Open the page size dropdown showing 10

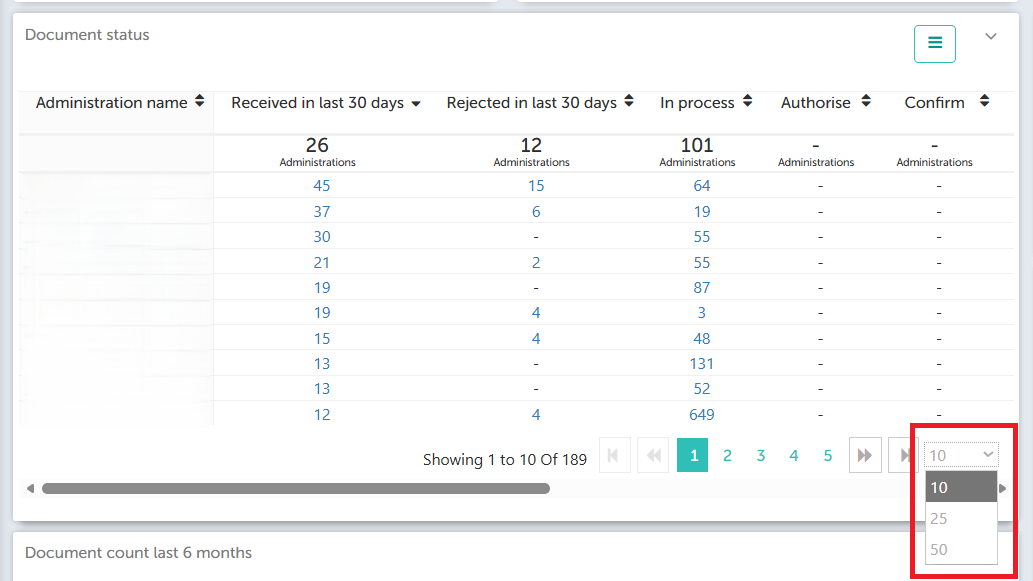[961, 456]
